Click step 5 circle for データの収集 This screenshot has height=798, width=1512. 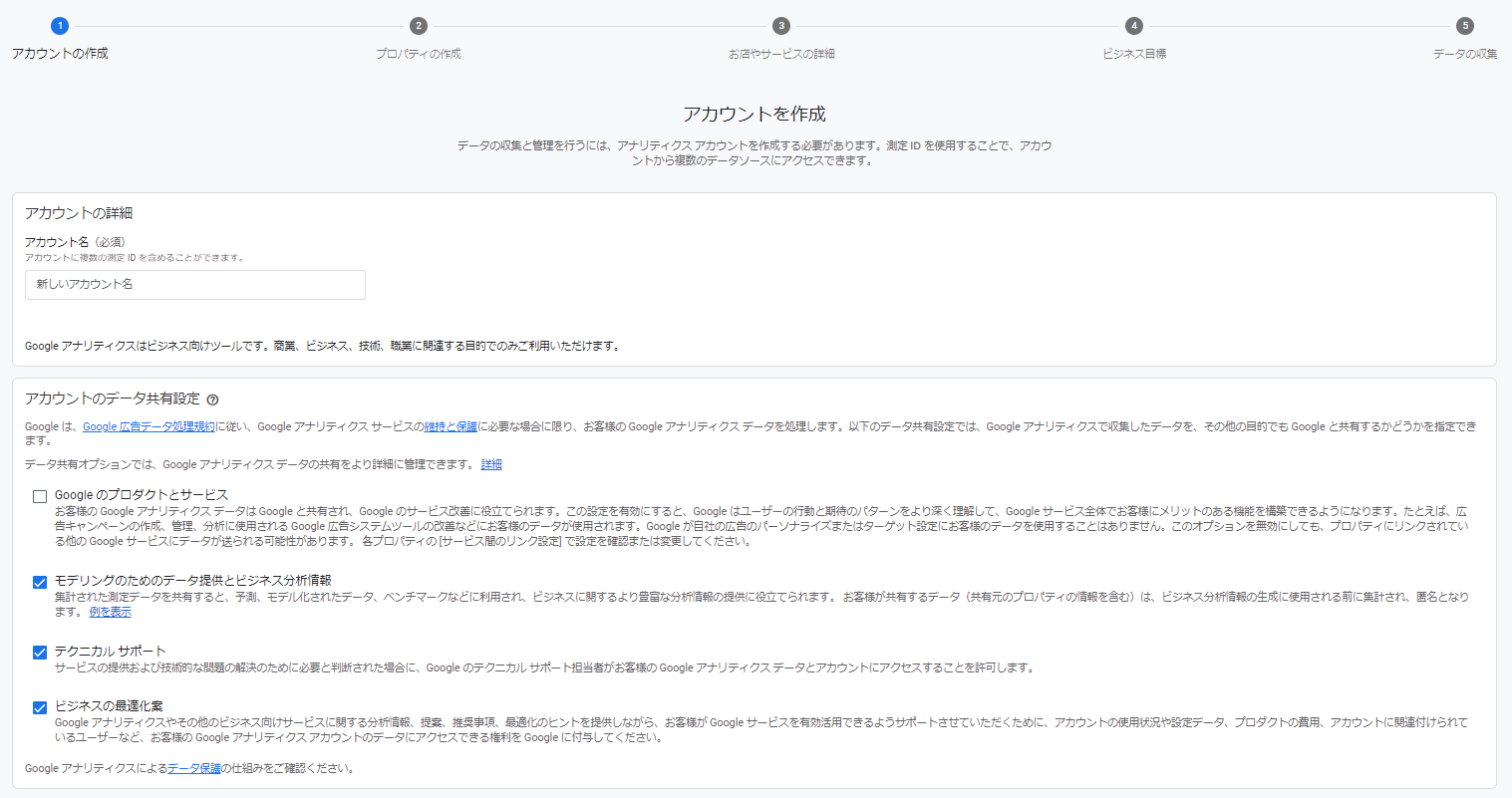(x=1465, y=26)
